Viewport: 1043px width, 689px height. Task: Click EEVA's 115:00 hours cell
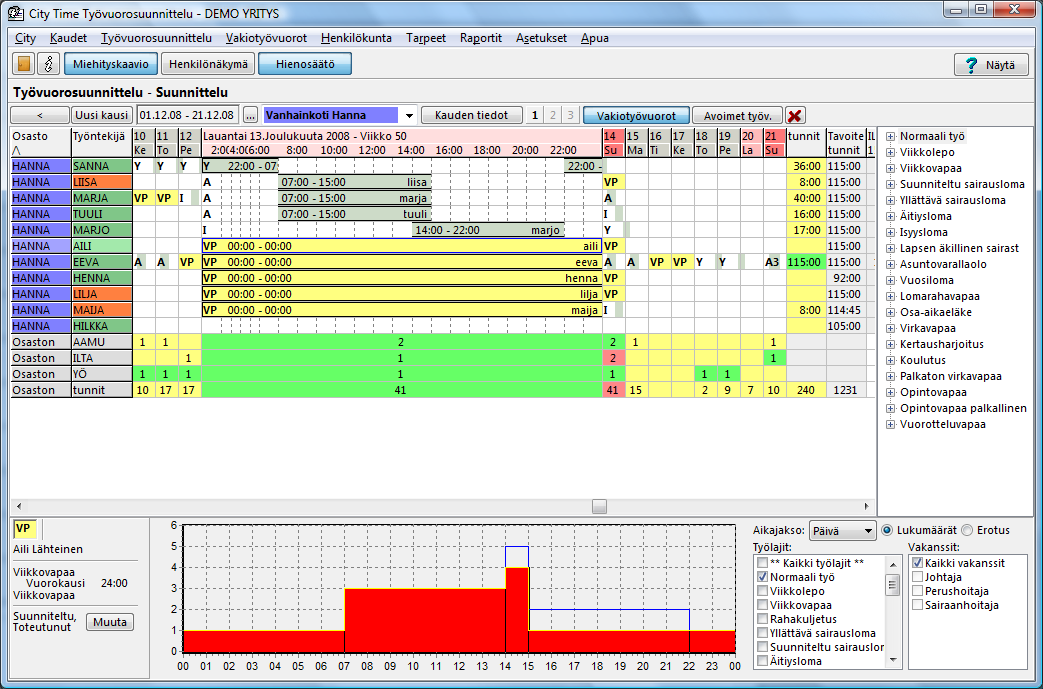[x=806, y=262]
